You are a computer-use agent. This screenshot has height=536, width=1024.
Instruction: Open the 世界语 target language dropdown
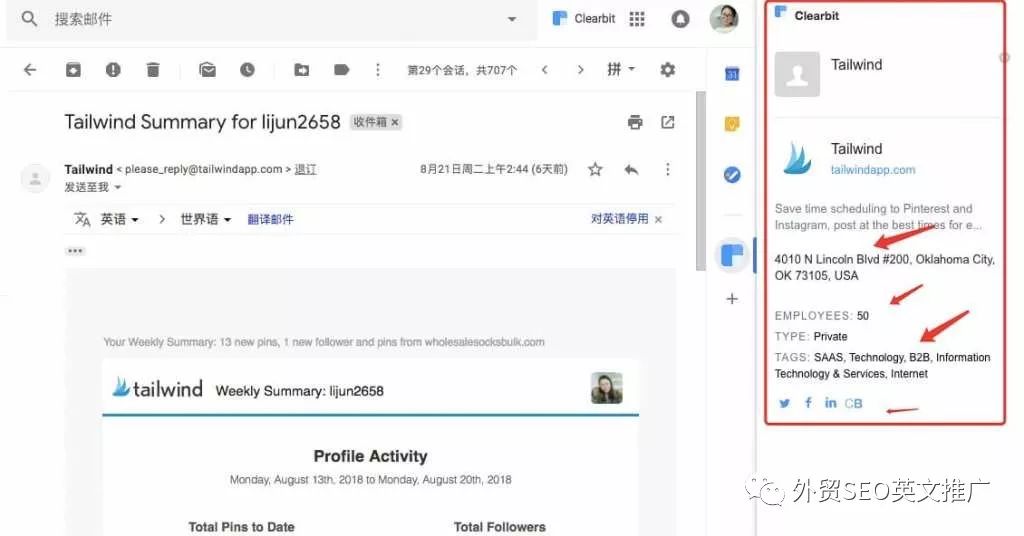(206, 219)
